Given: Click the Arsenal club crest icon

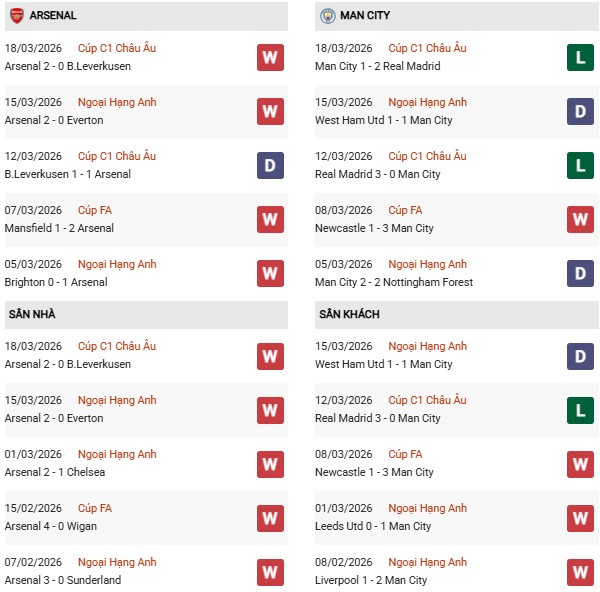Looking at the screenshot, I should click(x=17, y=16).
